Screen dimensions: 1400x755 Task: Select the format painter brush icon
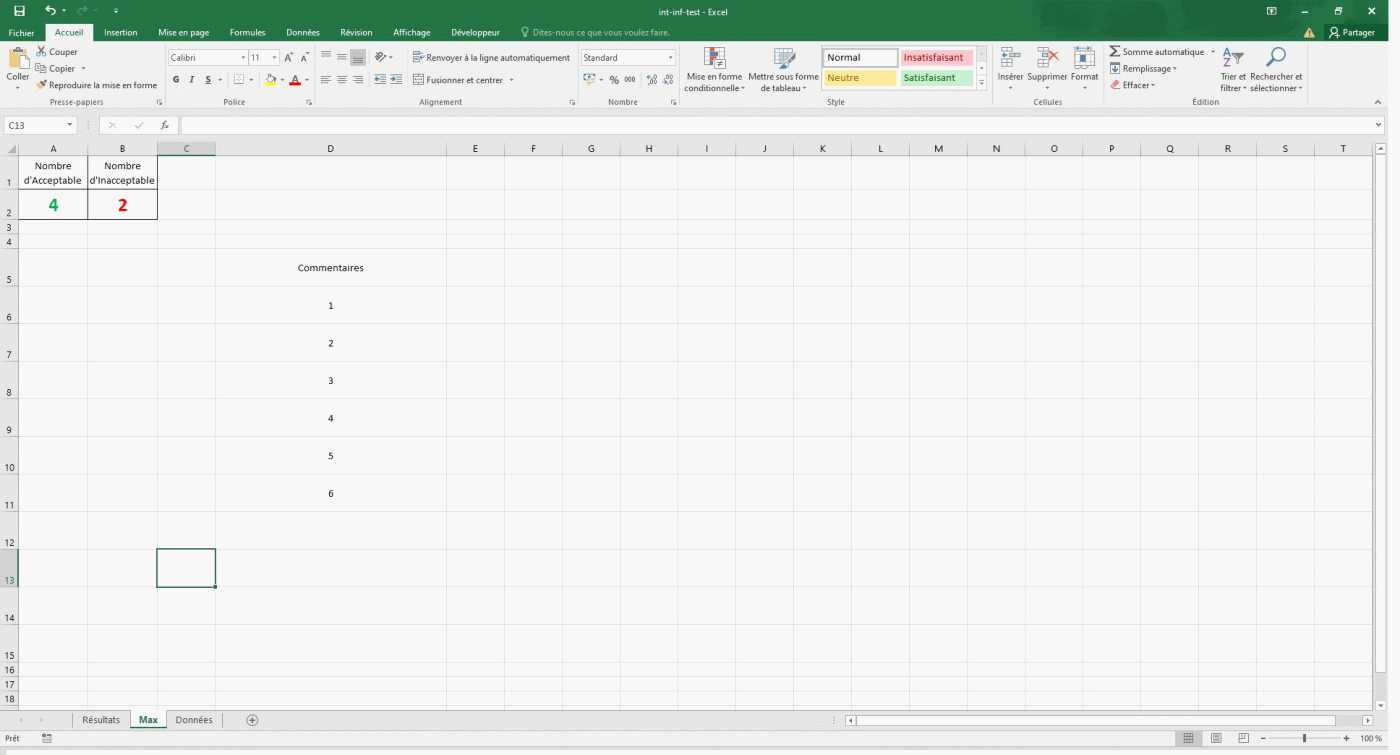(42, 86)
